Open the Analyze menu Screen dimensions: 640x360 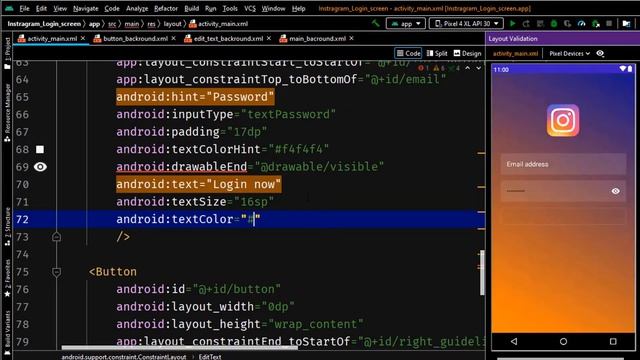tap(137, 8)
